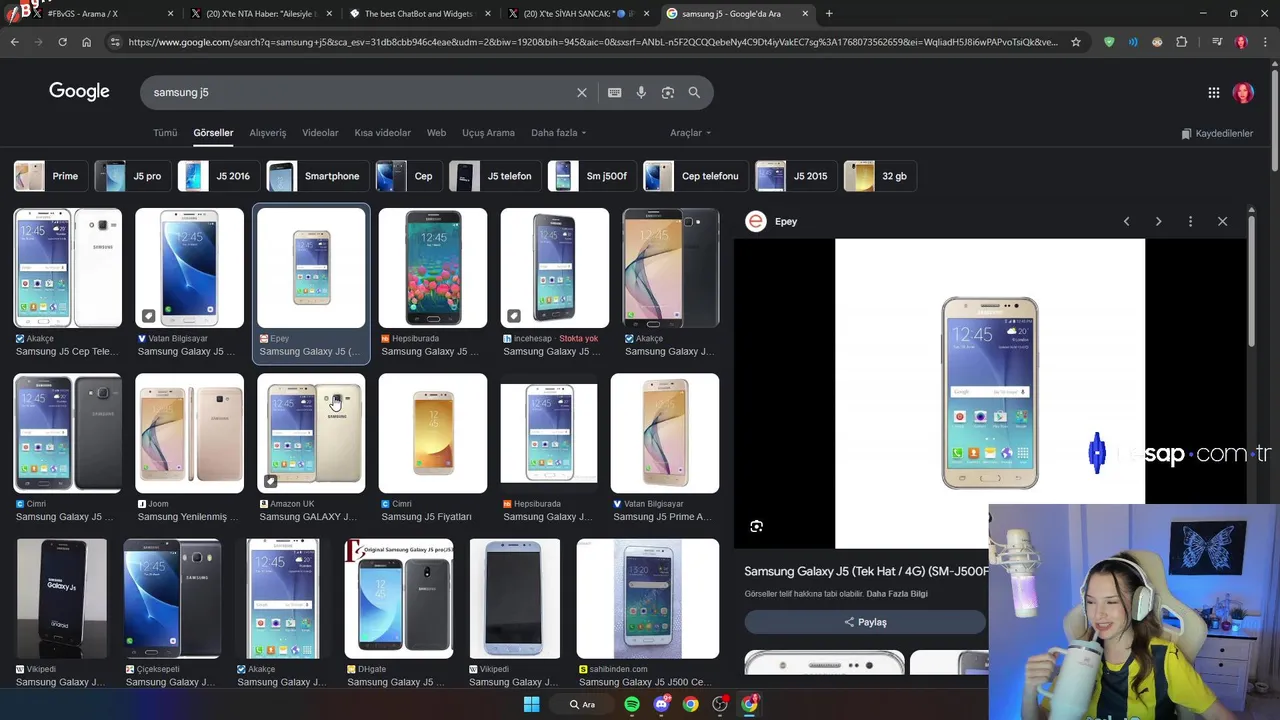Screen dimensions: 1280x720
Task: Open OBS Studio from the taskbar
Action: click(x=720, y=704)
